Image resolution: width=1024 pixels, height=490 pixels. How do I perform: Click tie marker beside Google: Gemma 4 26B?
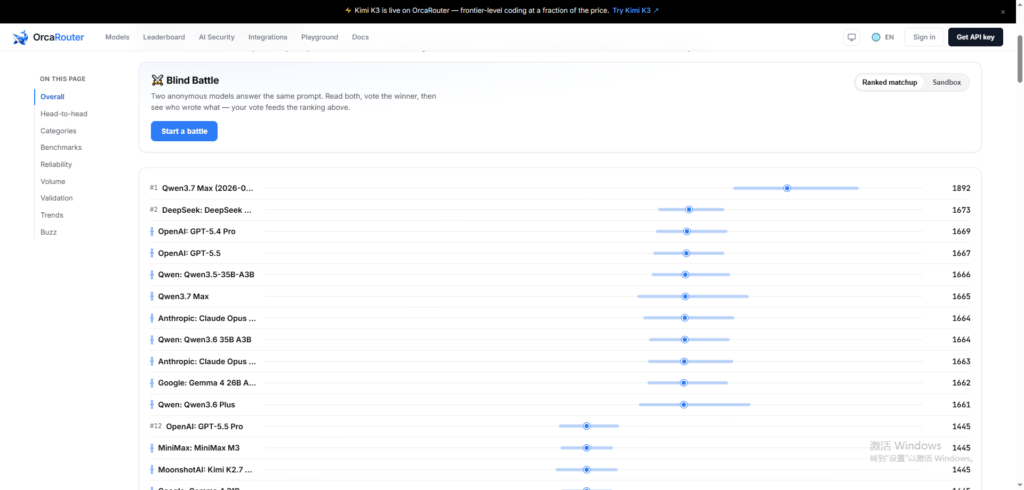tap(152, 383)
